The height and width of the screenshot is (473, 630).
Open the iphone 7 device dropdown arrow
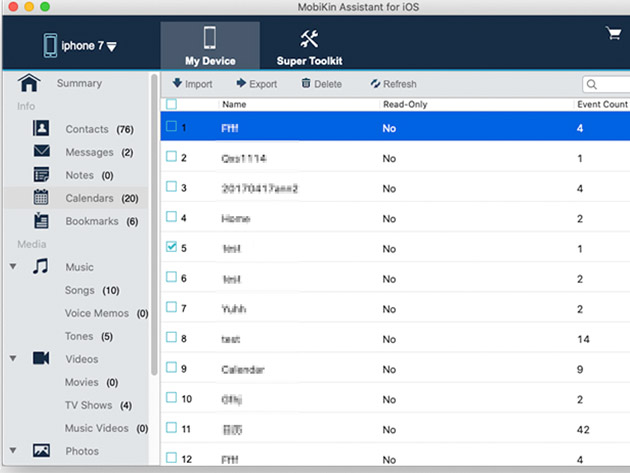pyautogui.click(x=112, y=47)
